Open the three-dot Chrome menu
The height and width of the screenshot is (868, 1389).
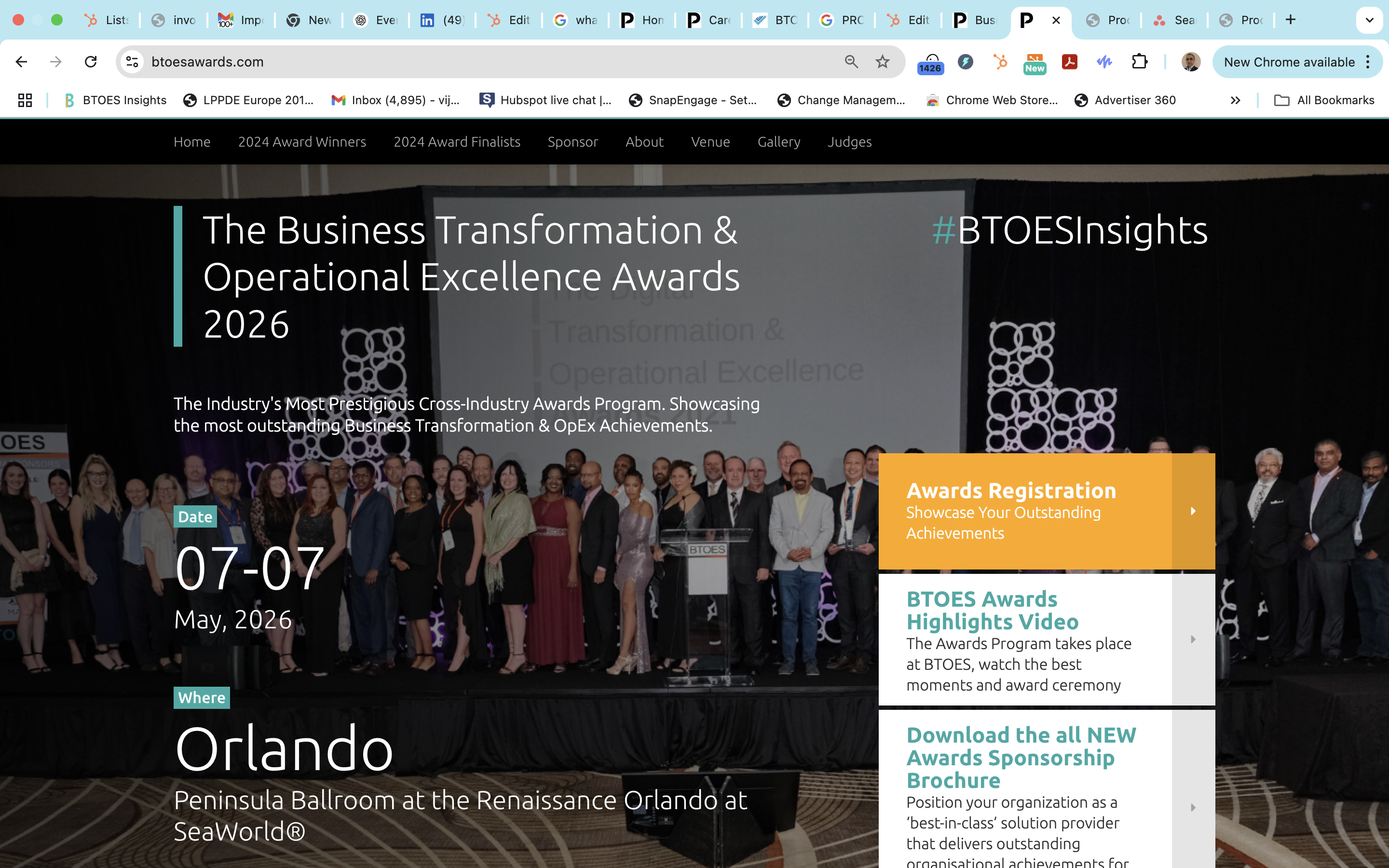point(1368,62)
